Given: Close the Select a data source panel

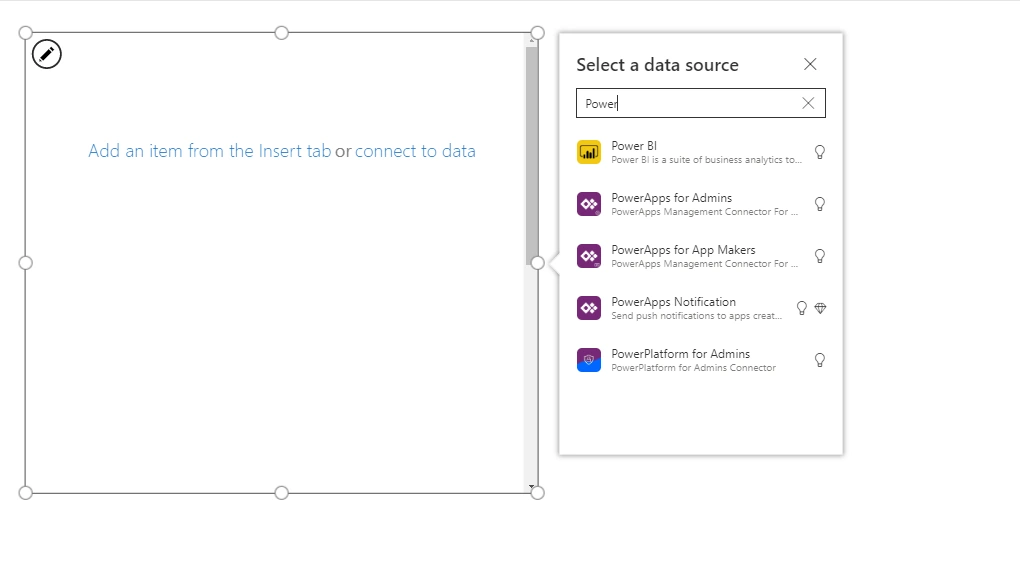Looking at the screenshot, I should (x=810, y=64).
